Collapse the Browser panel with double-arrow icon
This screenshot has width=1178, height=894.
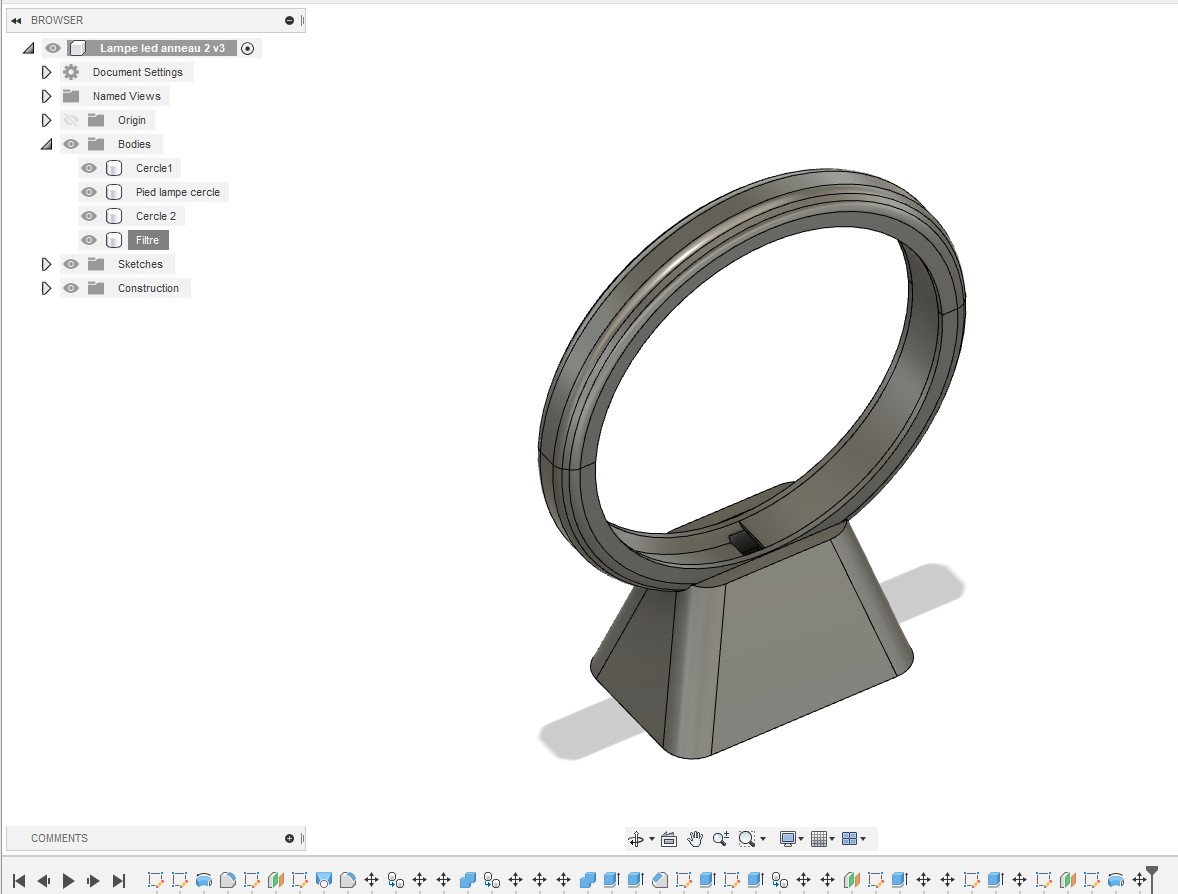pyautogui.click(x=16, y=20)
